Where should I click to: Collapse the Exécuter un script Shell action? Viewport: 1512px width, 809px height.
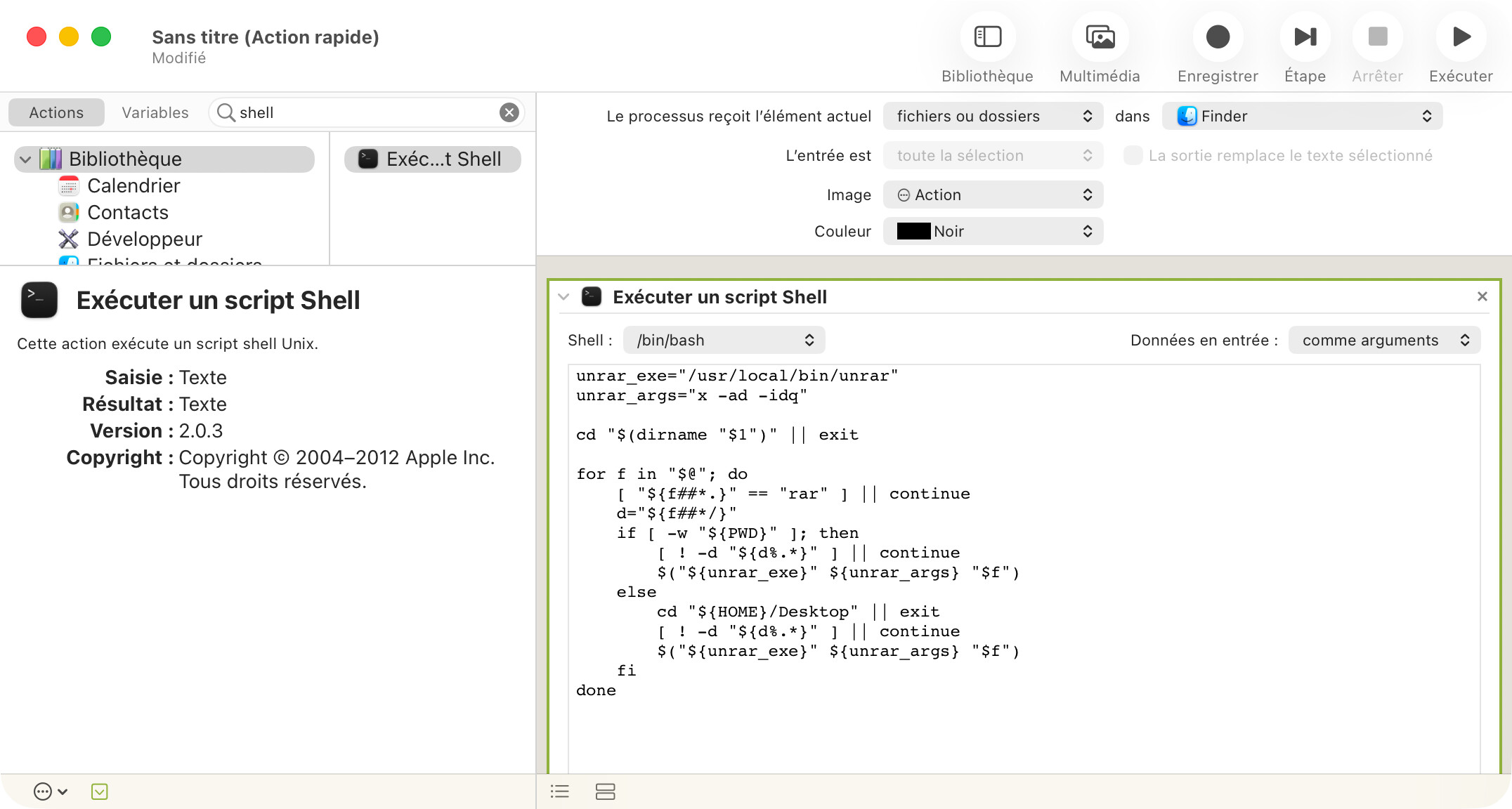(563, 297)
